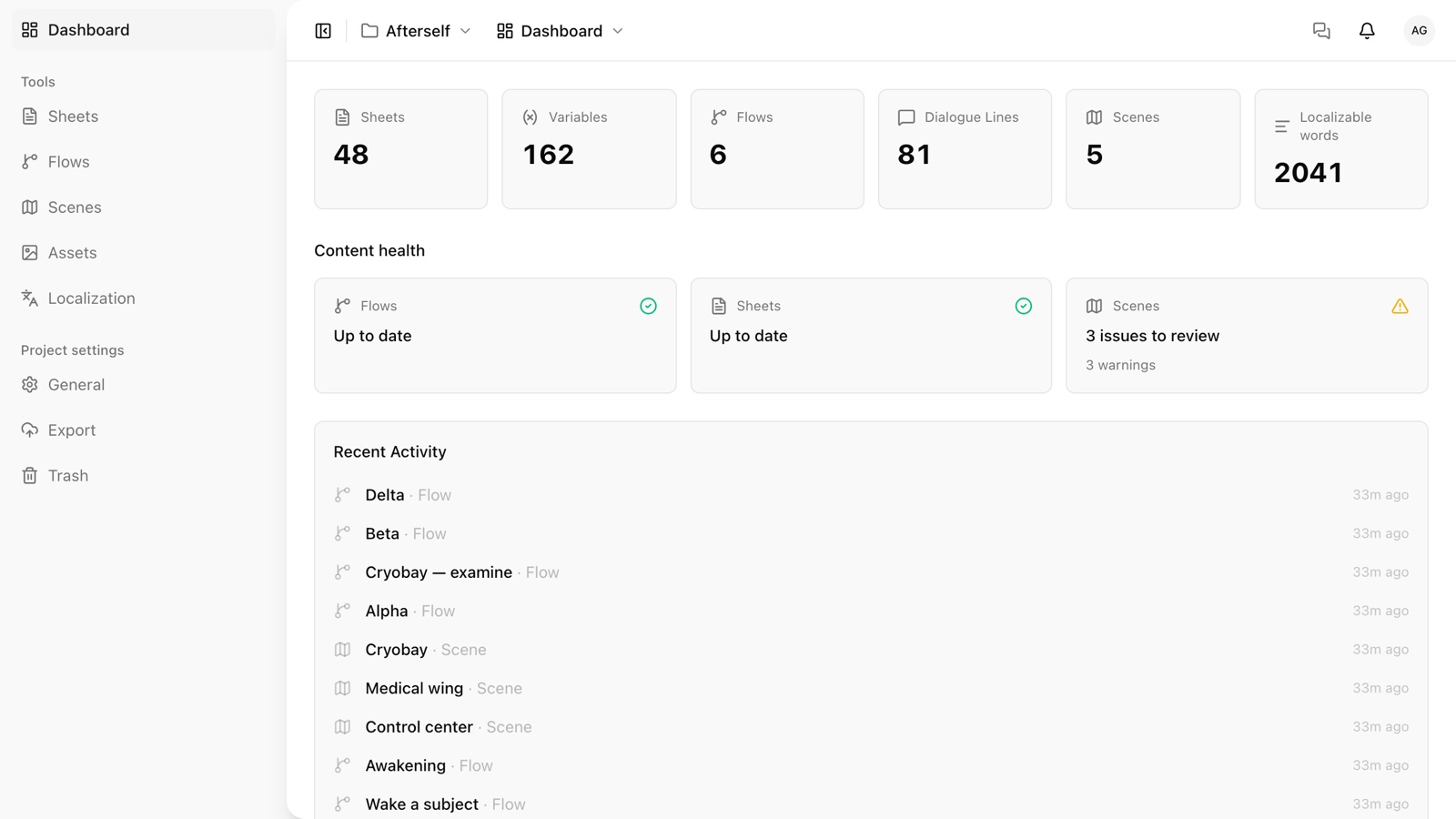1456x819 pixels.
Task: Click the Scenes map icon in sidebar
Action: pyautogui.click(x=30, y=207)
